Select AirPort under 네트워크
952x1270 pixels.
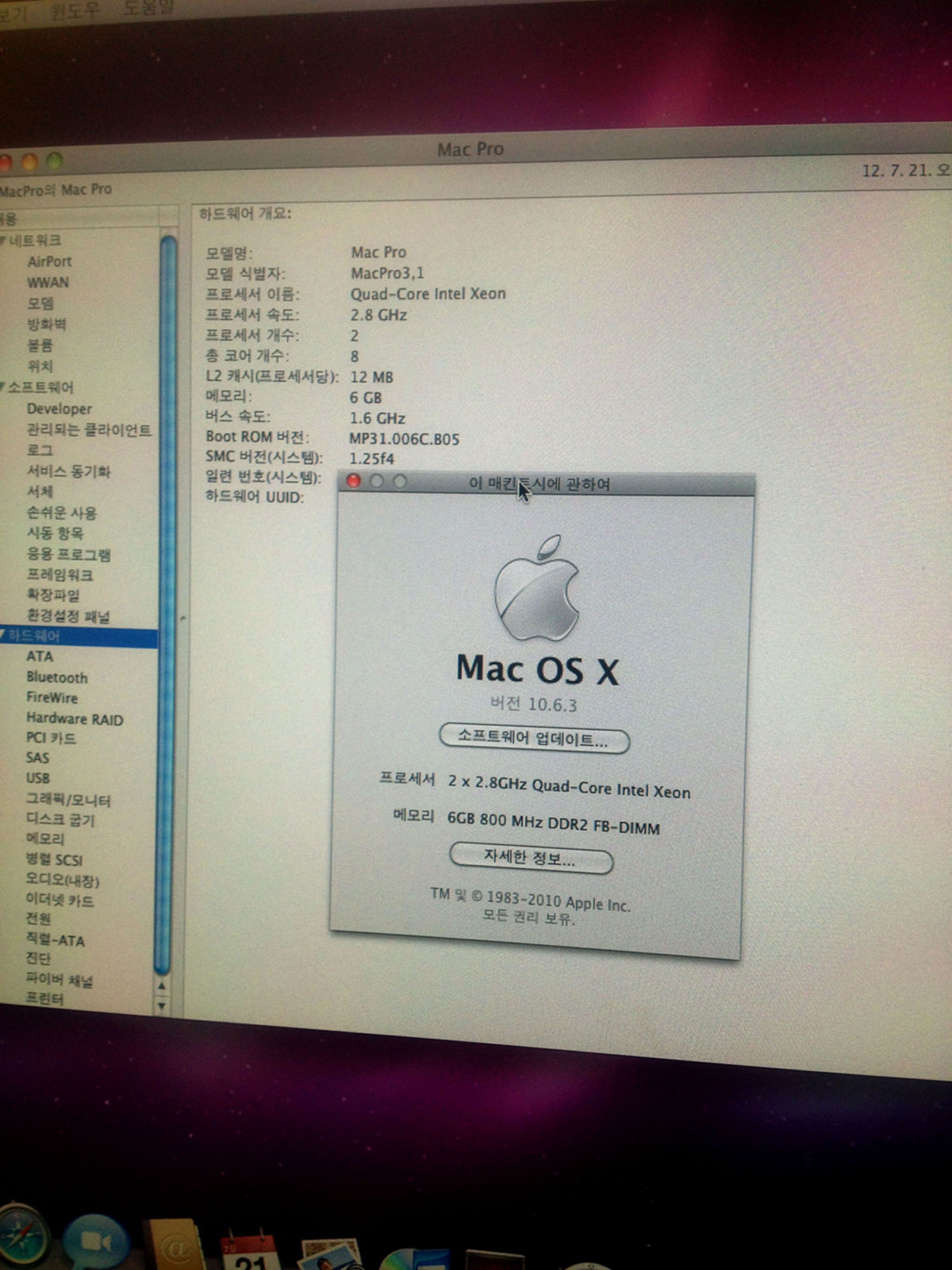click(50, 262)
